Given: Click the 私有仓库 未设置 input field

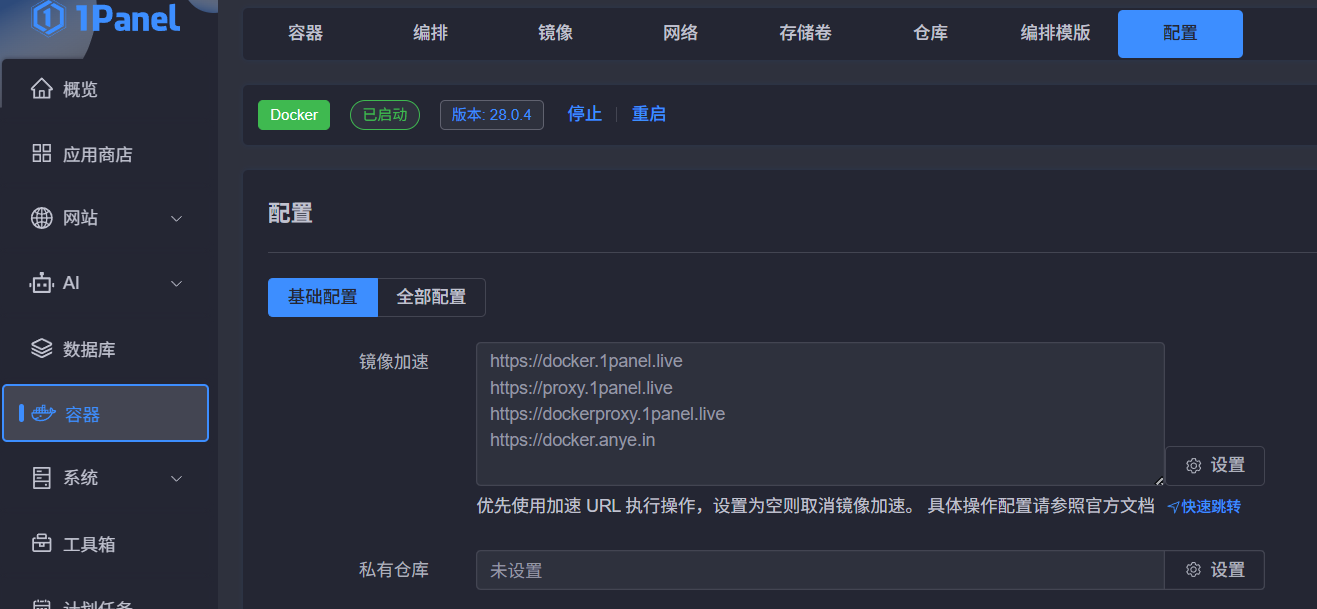Looking at the screenshot, I should 820,570.
